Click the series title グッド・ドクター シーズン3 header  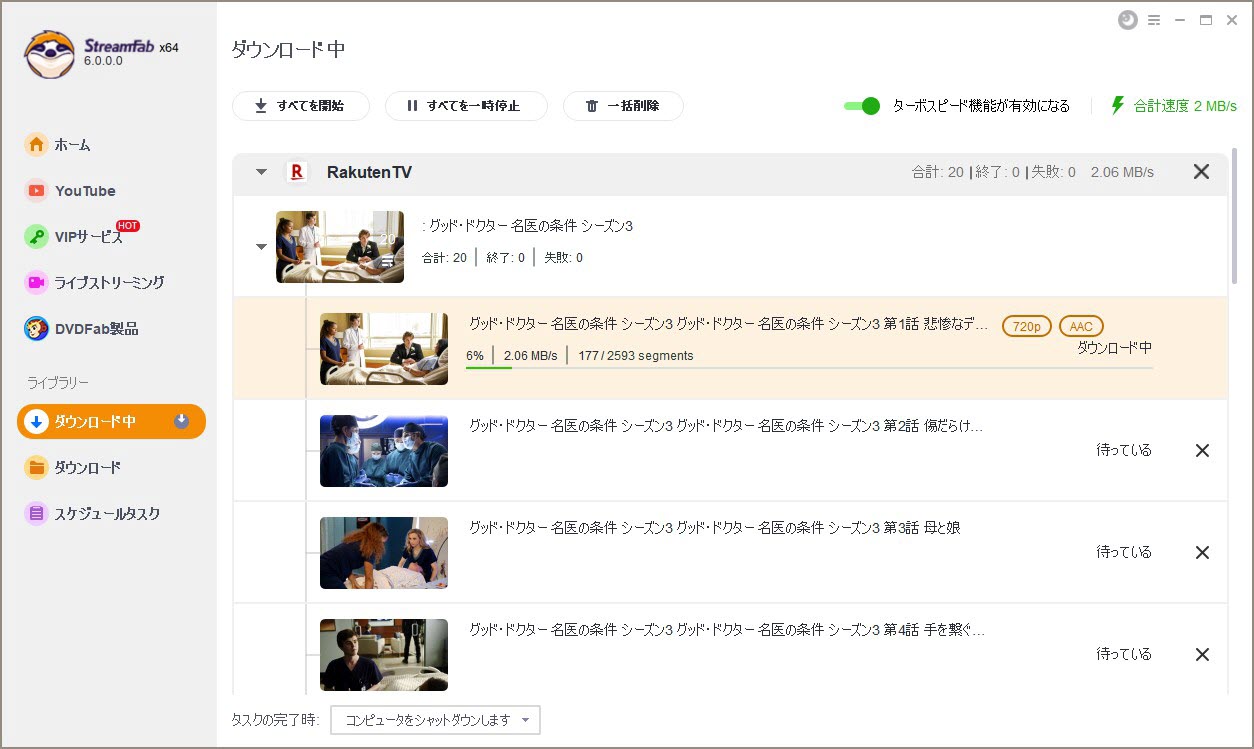point(530,226)
